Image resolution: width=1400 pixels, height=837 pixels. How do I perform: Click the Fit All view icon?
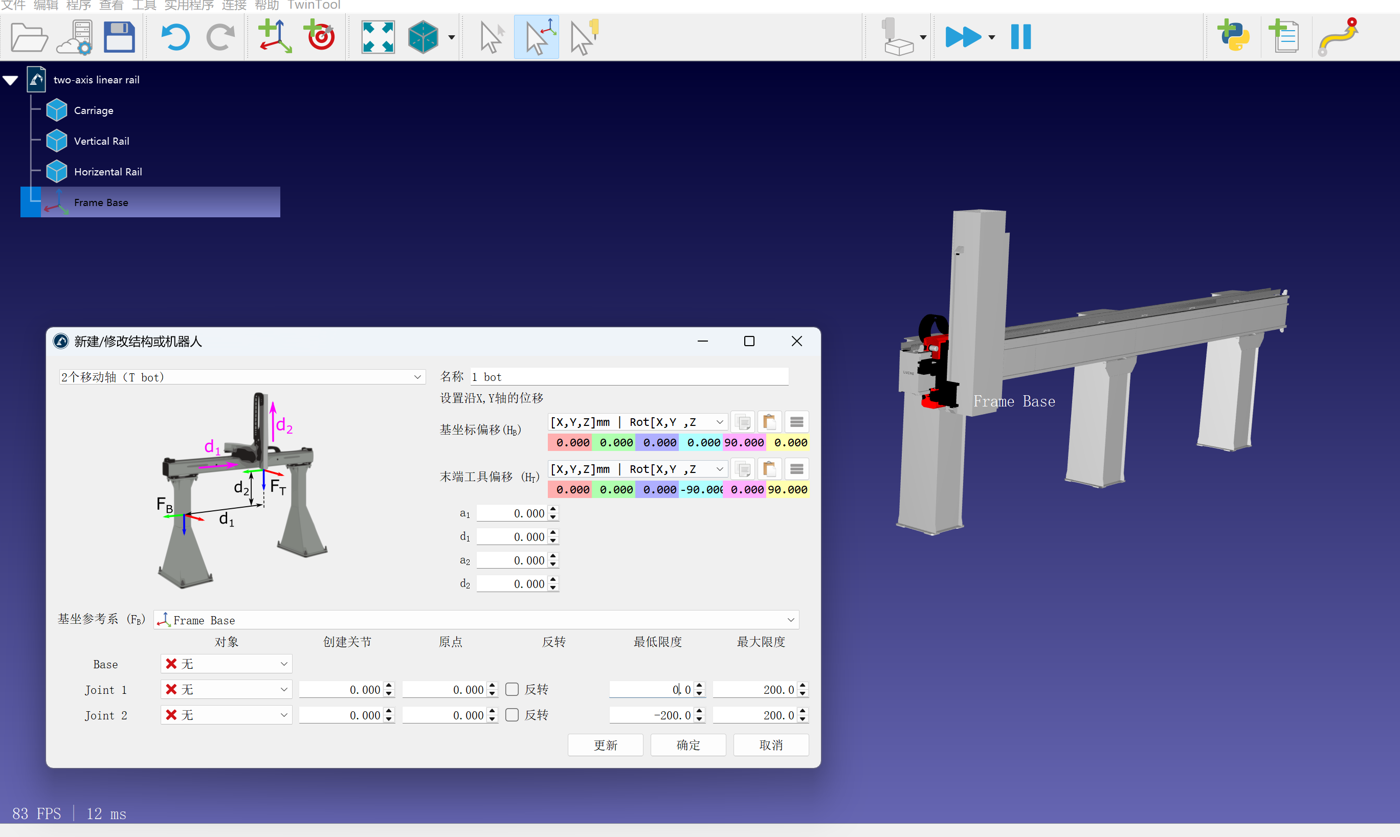point(378,37)
